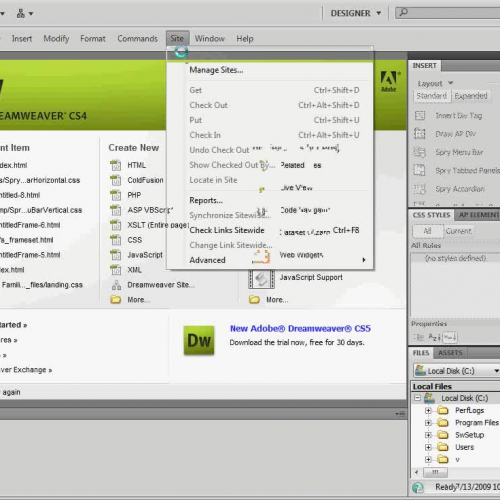The image size is (500, 500).
Task: Click the Insert Div Tag icon
Action: pyautogui.click(x=420, y=116)
